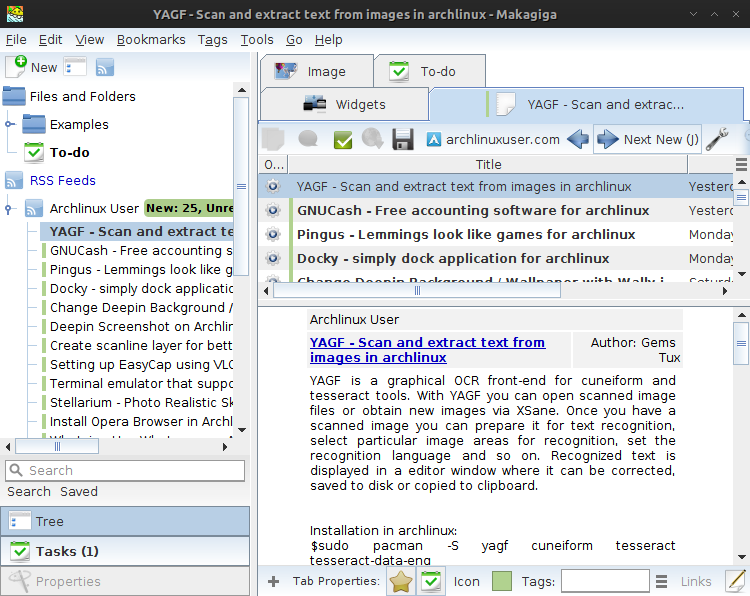
Task: Click the plus icon beside Tab Properties
Action: 274,581
